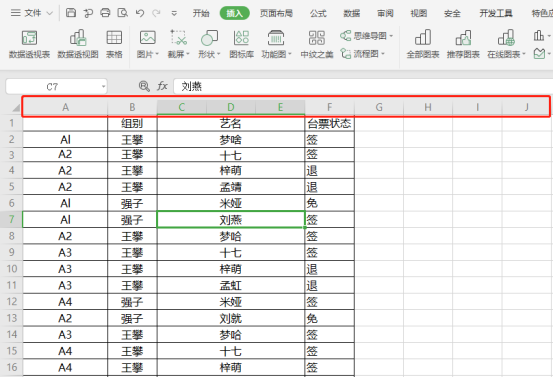Image resolution: width=554 pixels, height=378 pixels.
Task: Click the fx insert function icon
Action: click(162, 86)
